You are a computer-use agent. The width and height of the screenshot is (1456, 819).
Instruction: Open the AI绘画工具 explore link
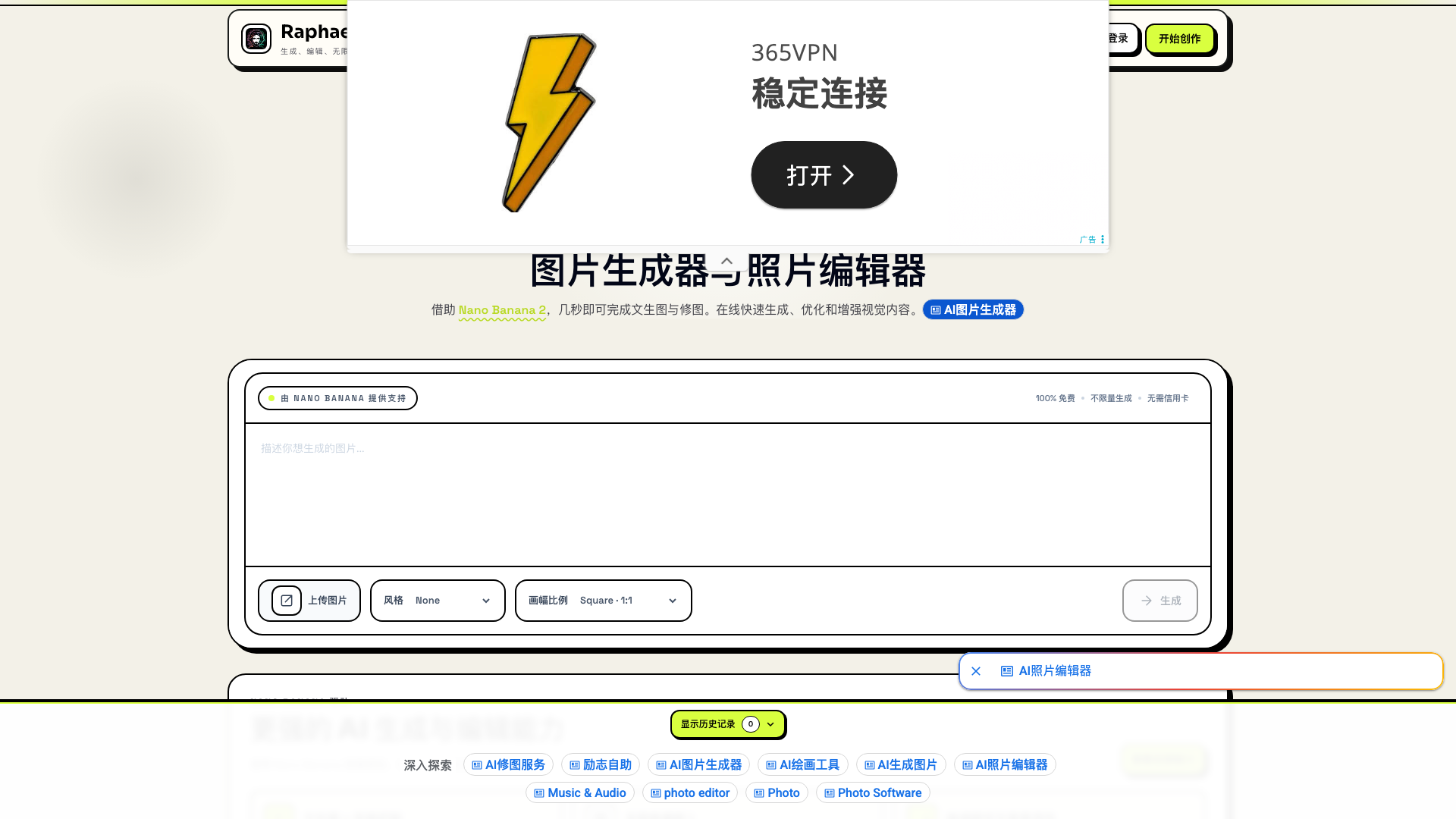click(802, 765)
